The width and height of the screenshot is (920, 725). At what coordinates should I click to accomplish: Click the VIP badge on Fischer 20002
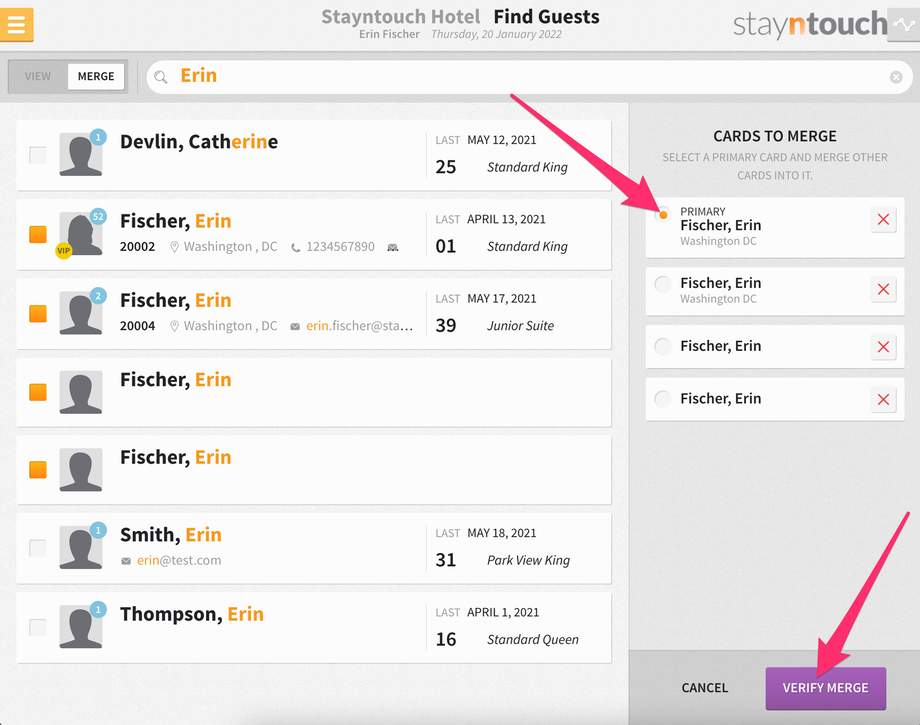point(63,250)
